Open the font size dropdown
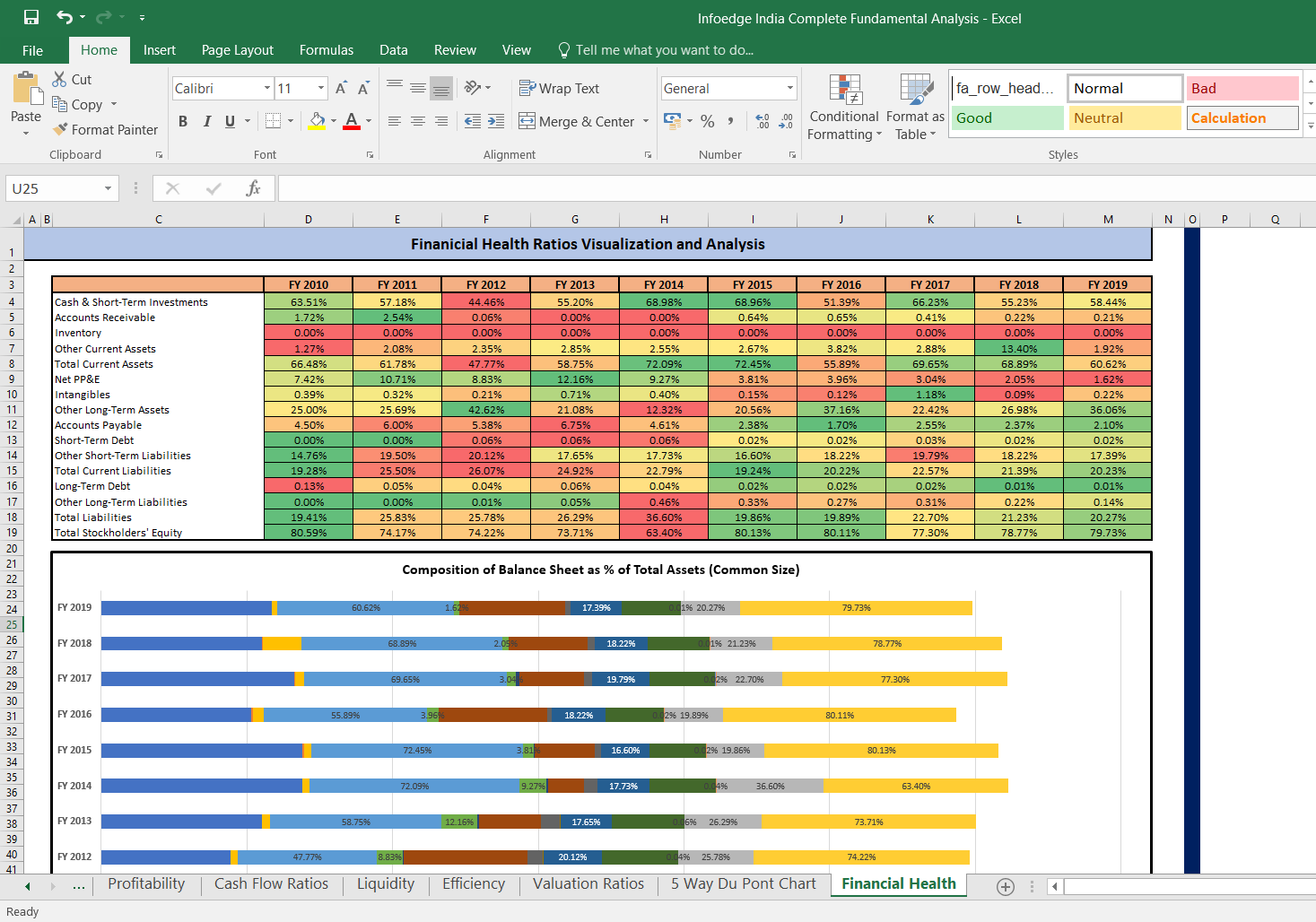The height and width of the screenshot is (922, 1316). (x=321, y=88)
